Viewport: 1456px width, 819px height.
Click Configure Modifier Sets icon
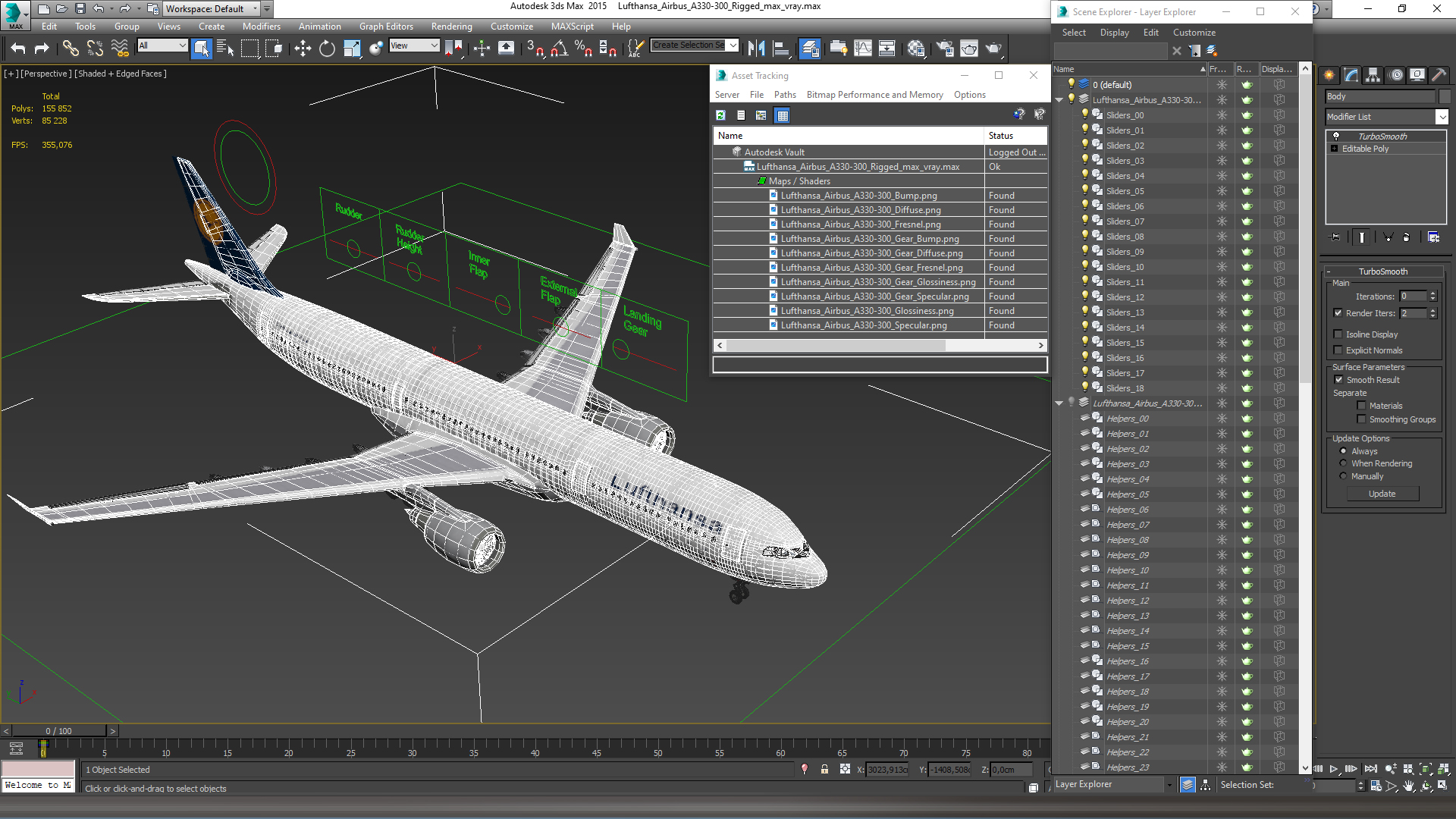point(1433,237)
